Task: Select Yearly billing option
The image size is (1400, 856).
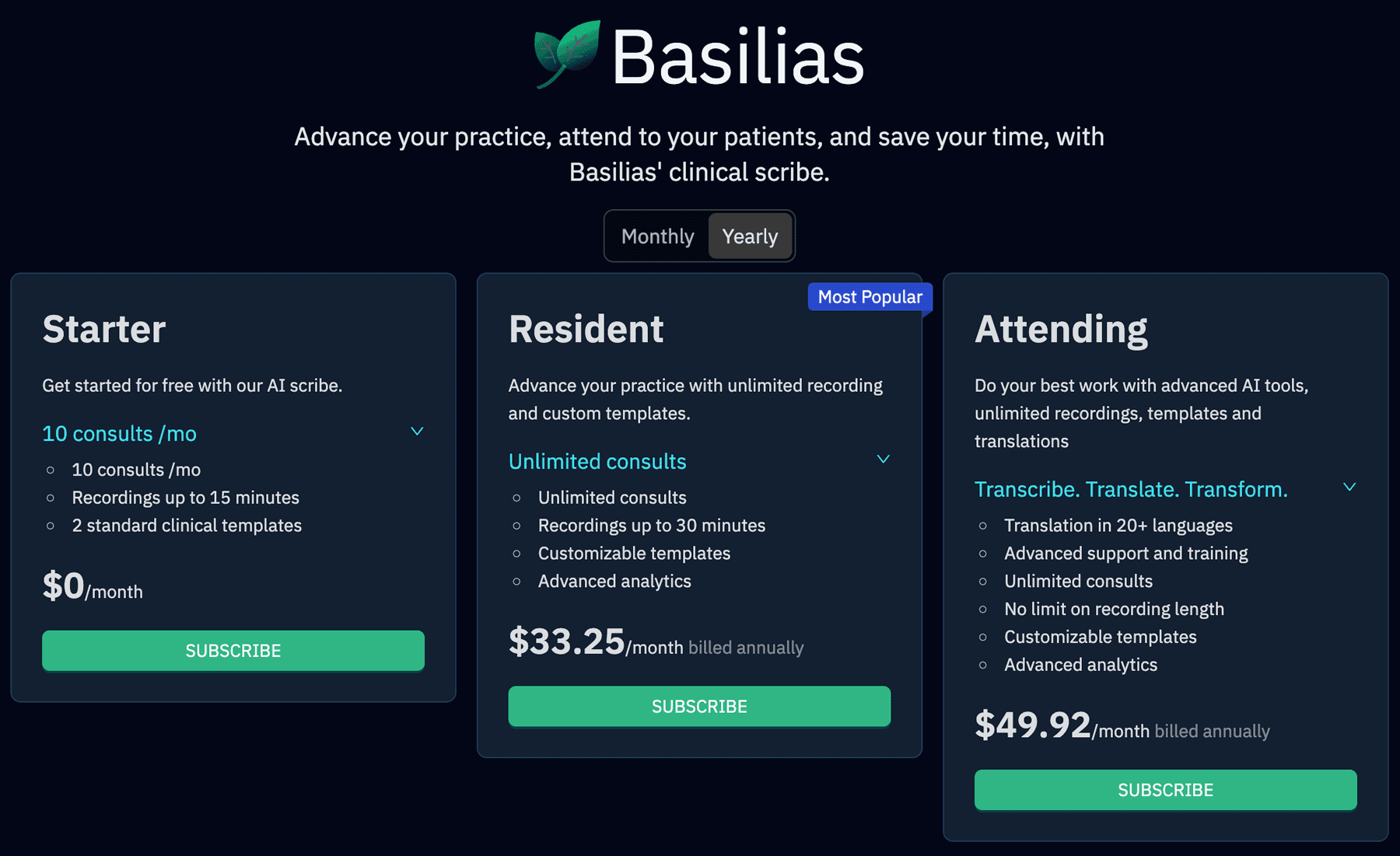Action: (x=750, y=236)
